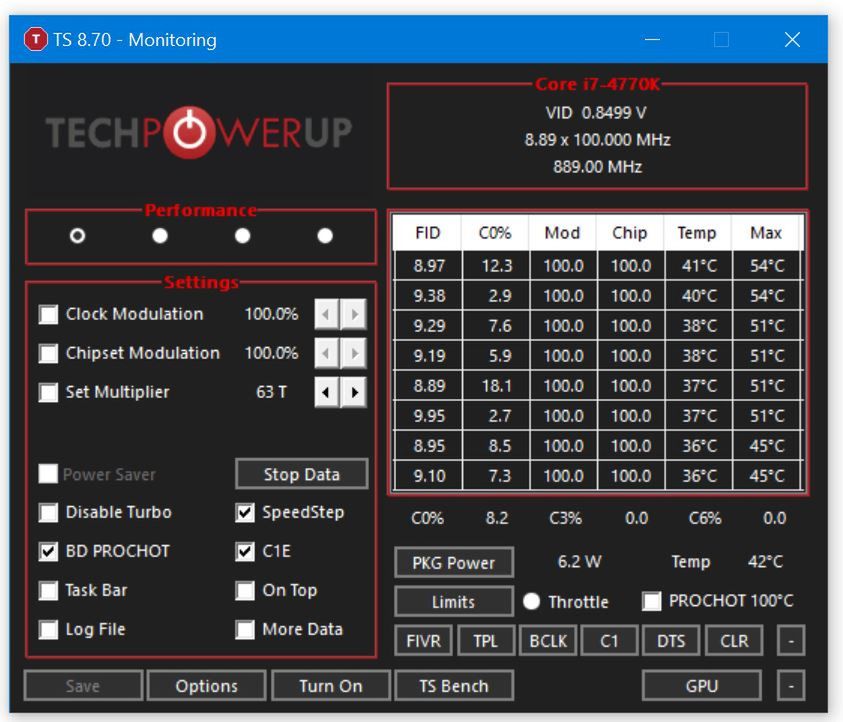Image resolution: width=843 pixels, height=722 pixels.
Task: Open the Limits window
Action: pos(452,601)
